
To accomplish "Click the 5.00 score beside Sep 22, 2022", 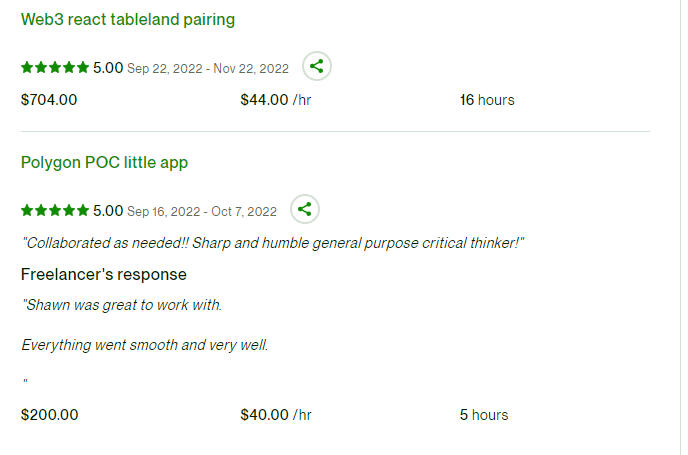I will 108,68.
